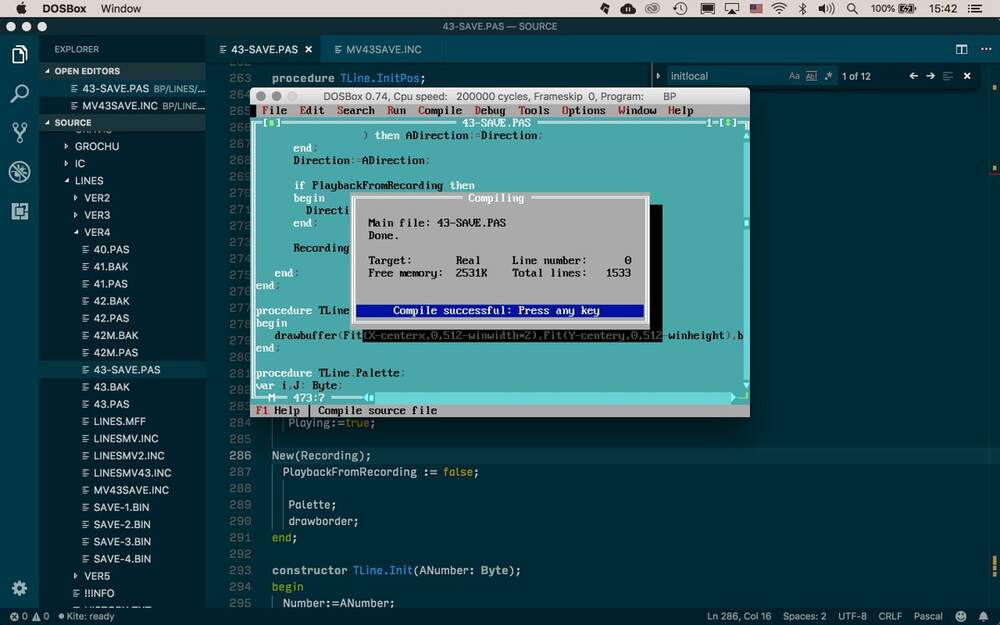1000x625 pixels.
Task: Open the volume menu bar icon
Action: tap(827, 8)
